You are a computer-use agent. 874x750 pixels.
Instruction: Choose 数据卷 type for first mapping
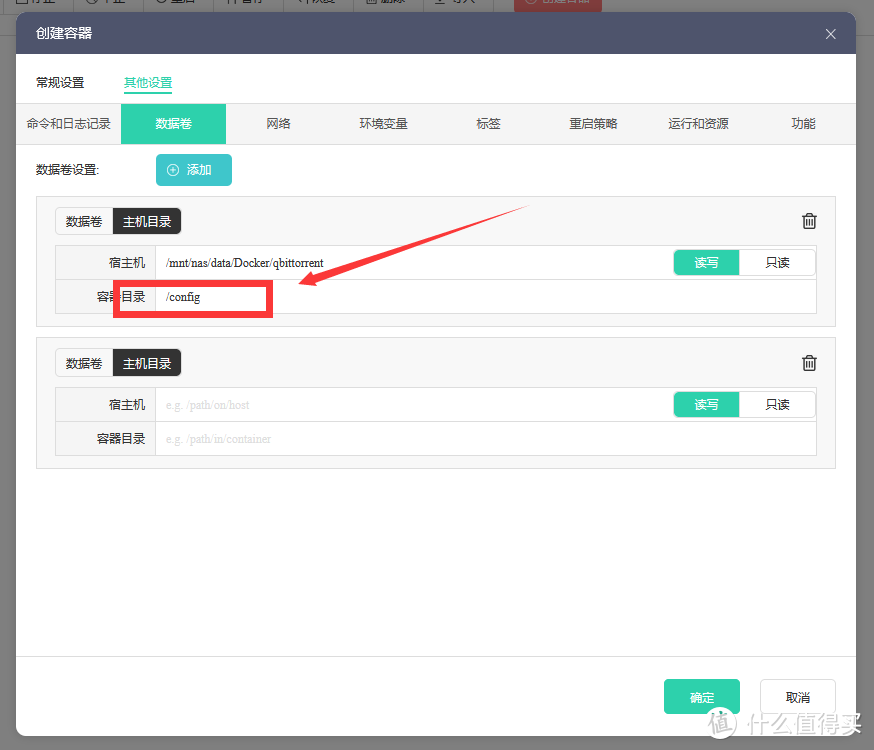(84, 222)
